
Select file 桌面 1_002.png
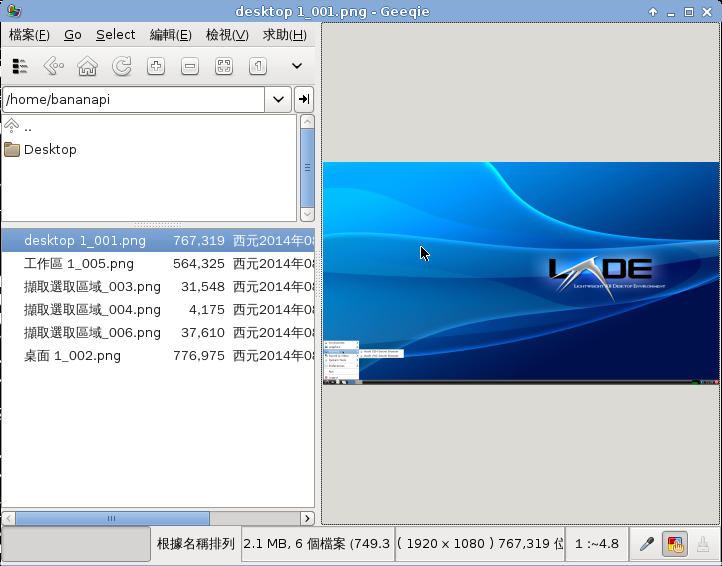coord(158,356)
